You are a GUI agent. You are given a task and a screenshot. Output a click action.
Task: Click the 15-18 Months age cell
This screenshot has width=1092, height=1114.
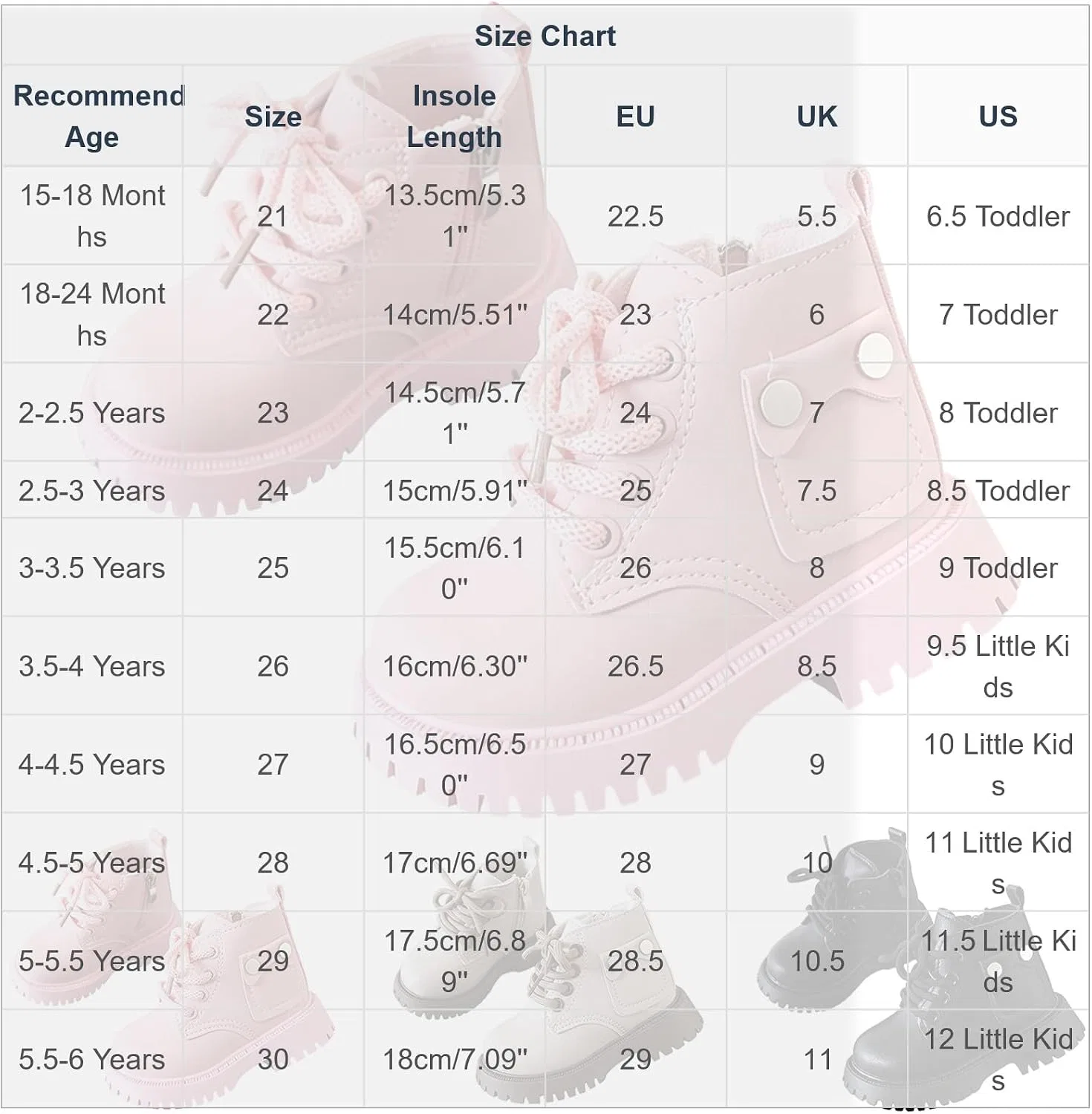pos(93,216)
